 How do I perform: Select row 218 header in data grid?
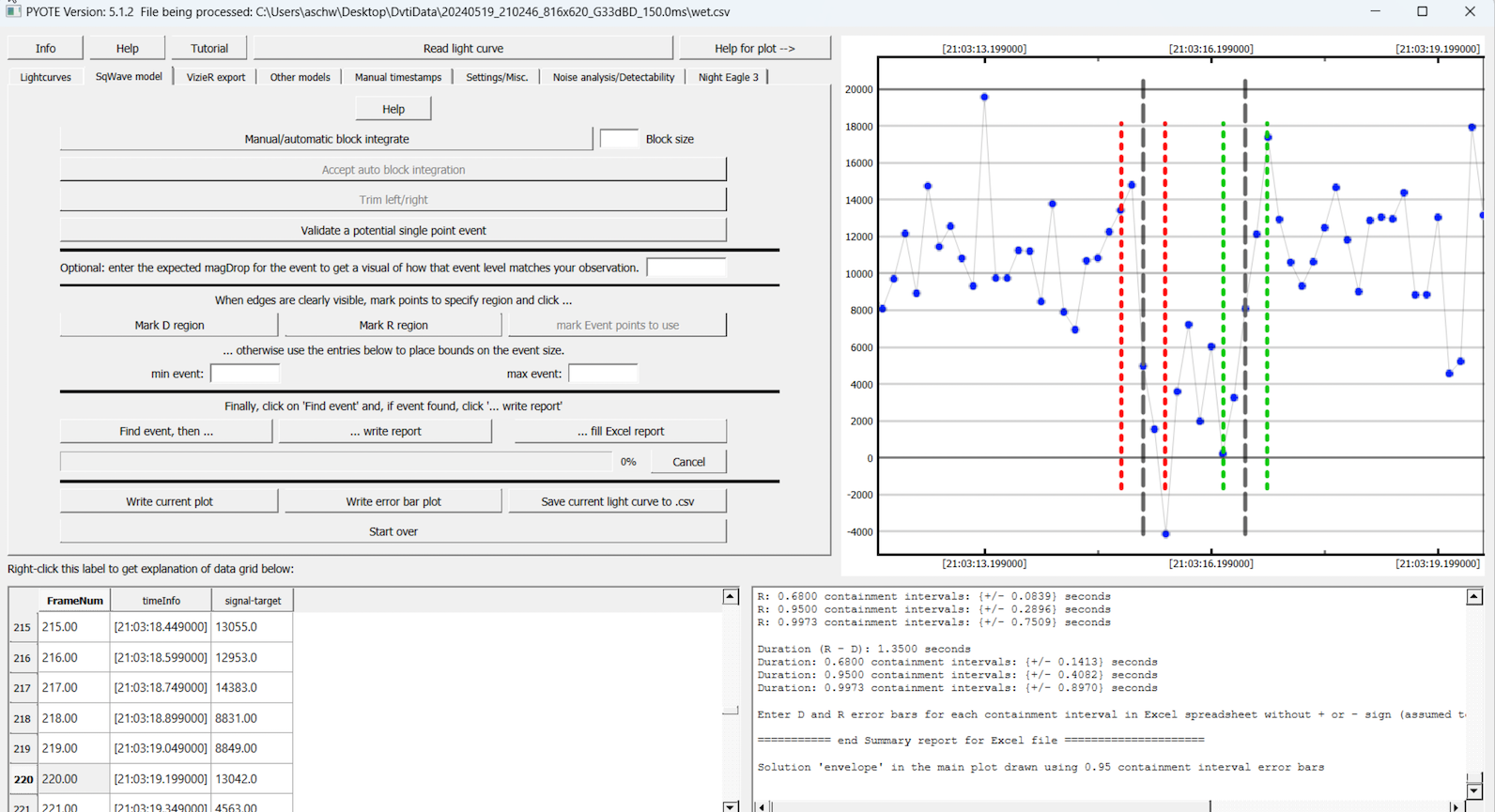pyautogui.click(x=22, y=718)
